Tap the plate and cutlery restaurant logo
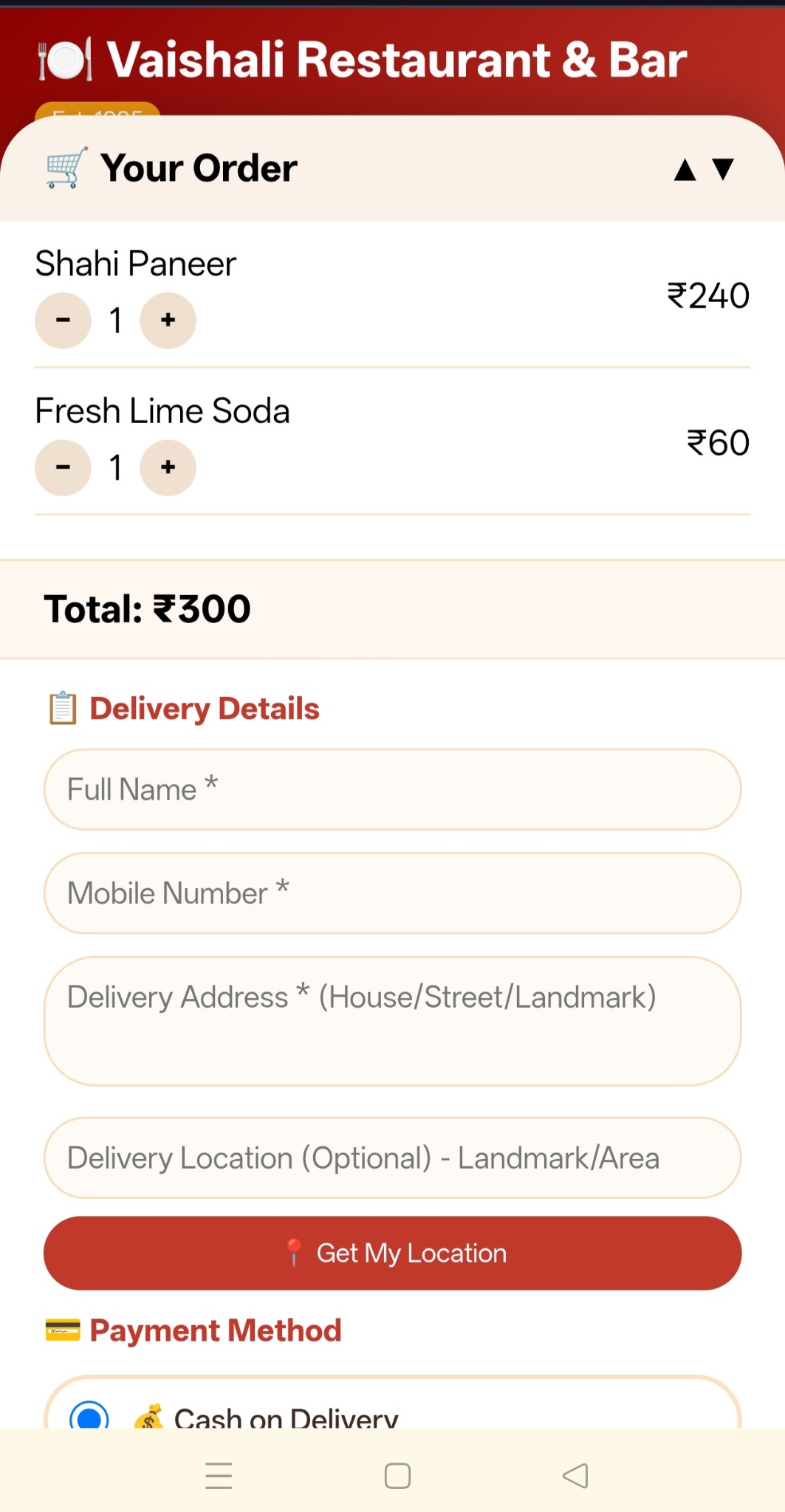Viewport: 785px width, 1512px height. pyautogui.click(x=65, y=60)
